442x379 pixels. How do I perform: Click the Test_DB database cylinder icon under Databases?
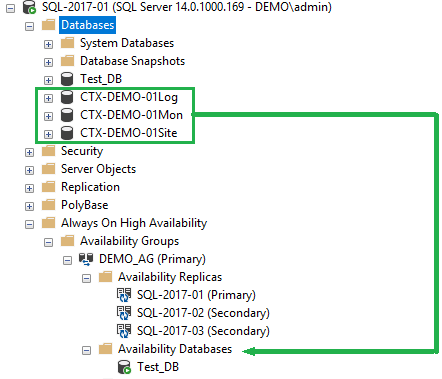coord(67,79)
